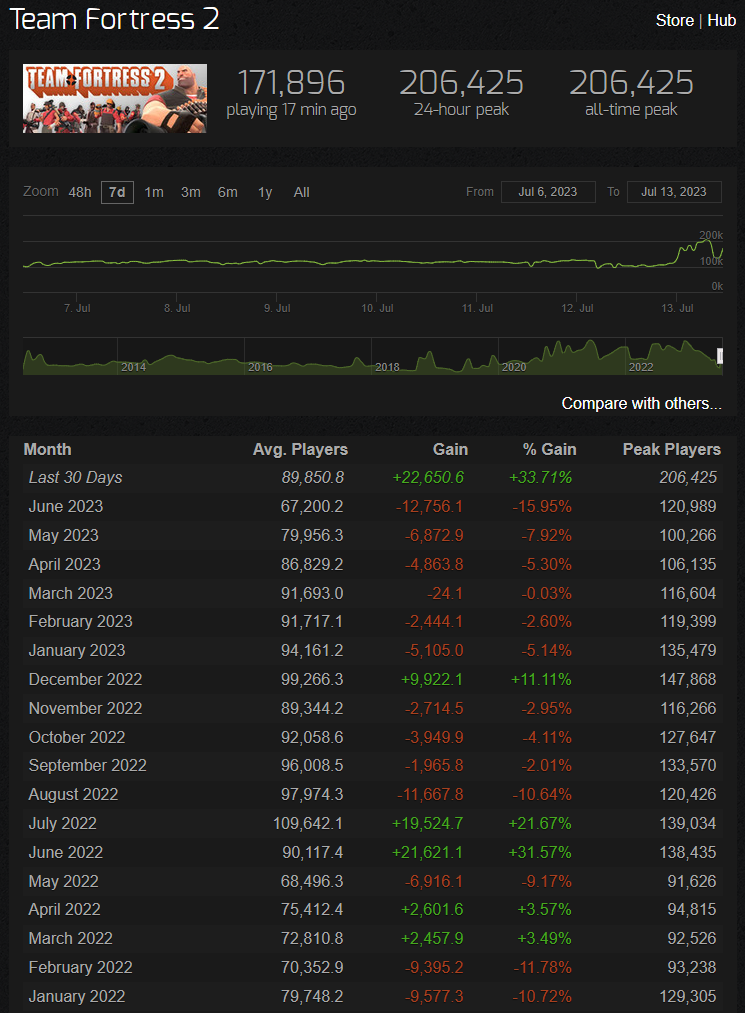The width and height of the screenshot is (745, 1013).
Task: Open the Hub link
Action: [721, 21]
